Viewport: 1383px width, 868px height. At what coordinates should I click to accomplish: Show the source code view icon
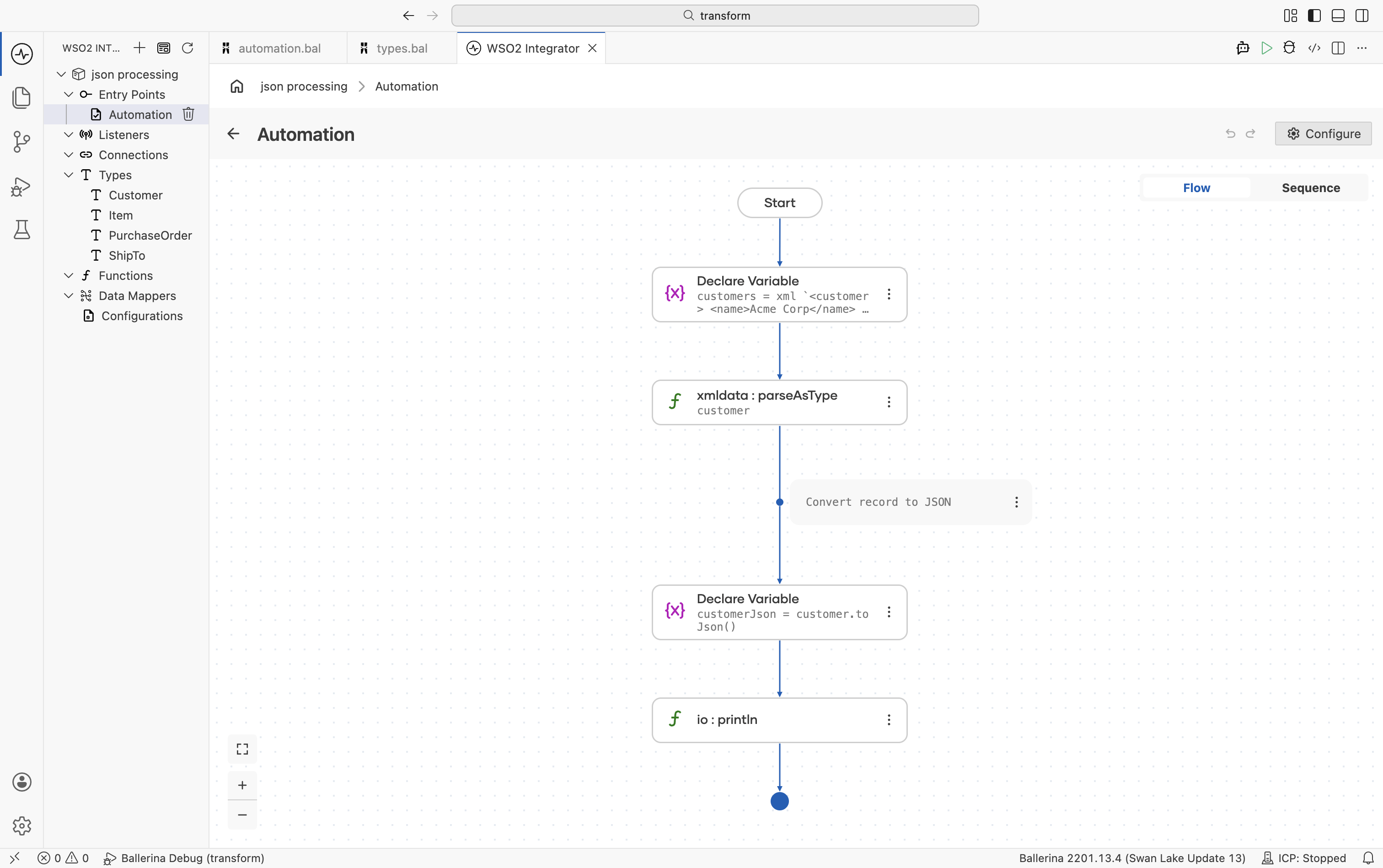(x=1314, y=48)
